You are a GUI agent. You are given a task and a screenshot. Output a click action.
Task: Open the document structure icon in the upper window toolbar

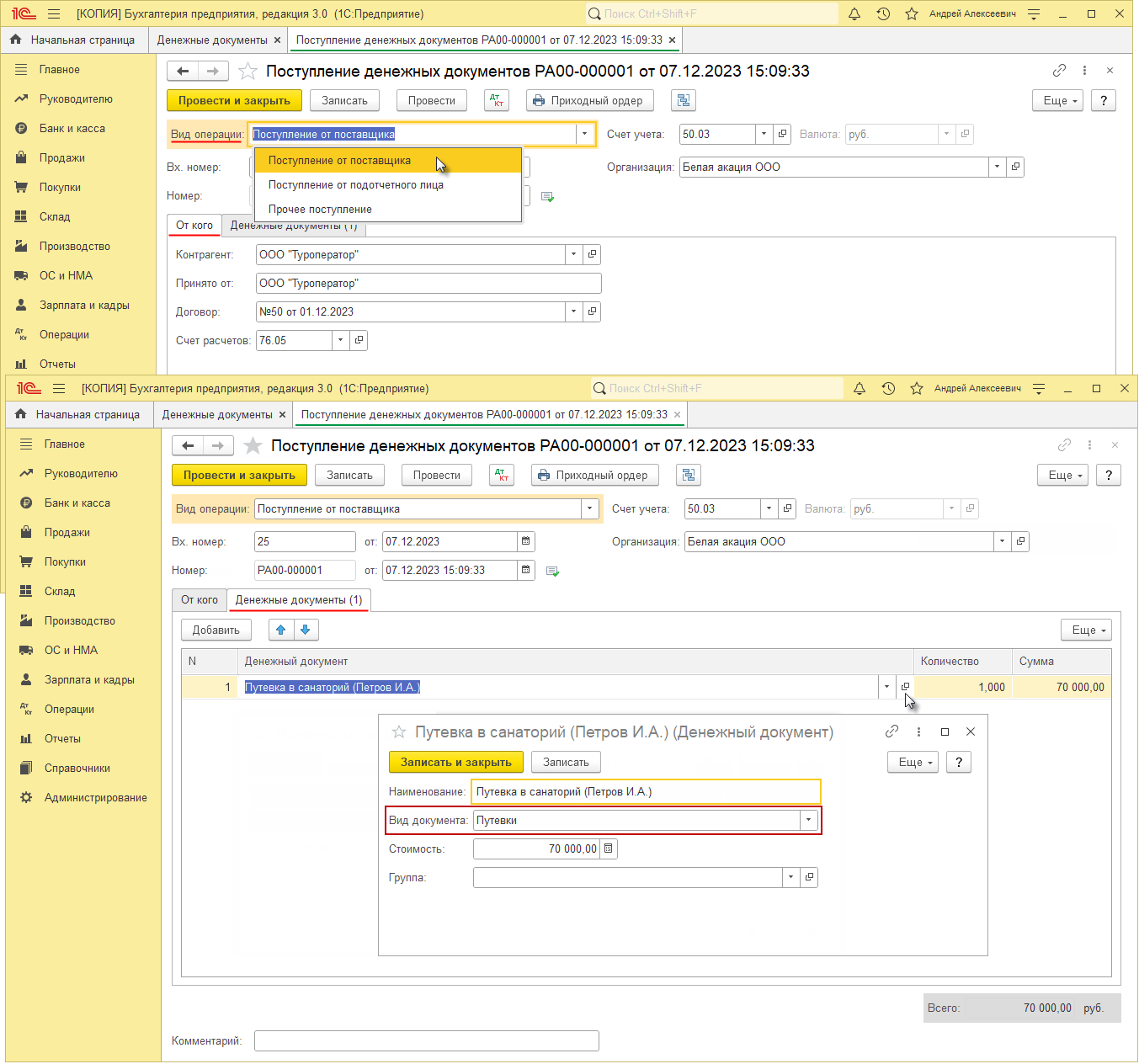click(x=684, y=100)
